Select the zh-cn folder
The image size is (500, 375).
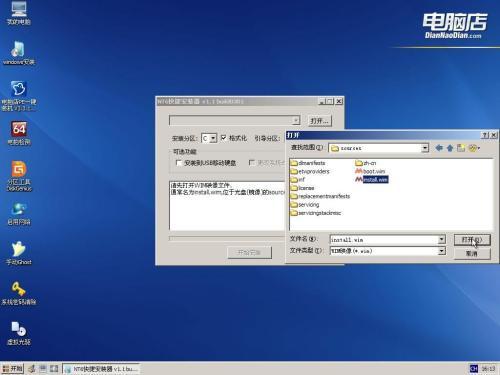pos(366,163)
